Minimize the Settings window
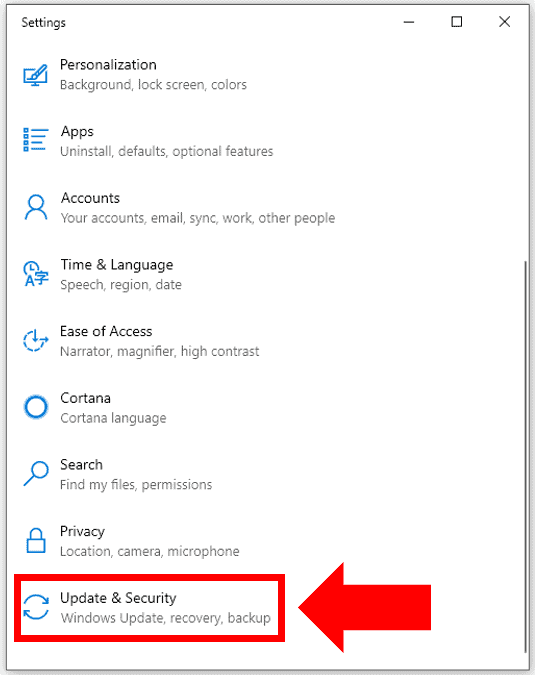The width and height of the screenshot is (535, 675). pos(409,22)
